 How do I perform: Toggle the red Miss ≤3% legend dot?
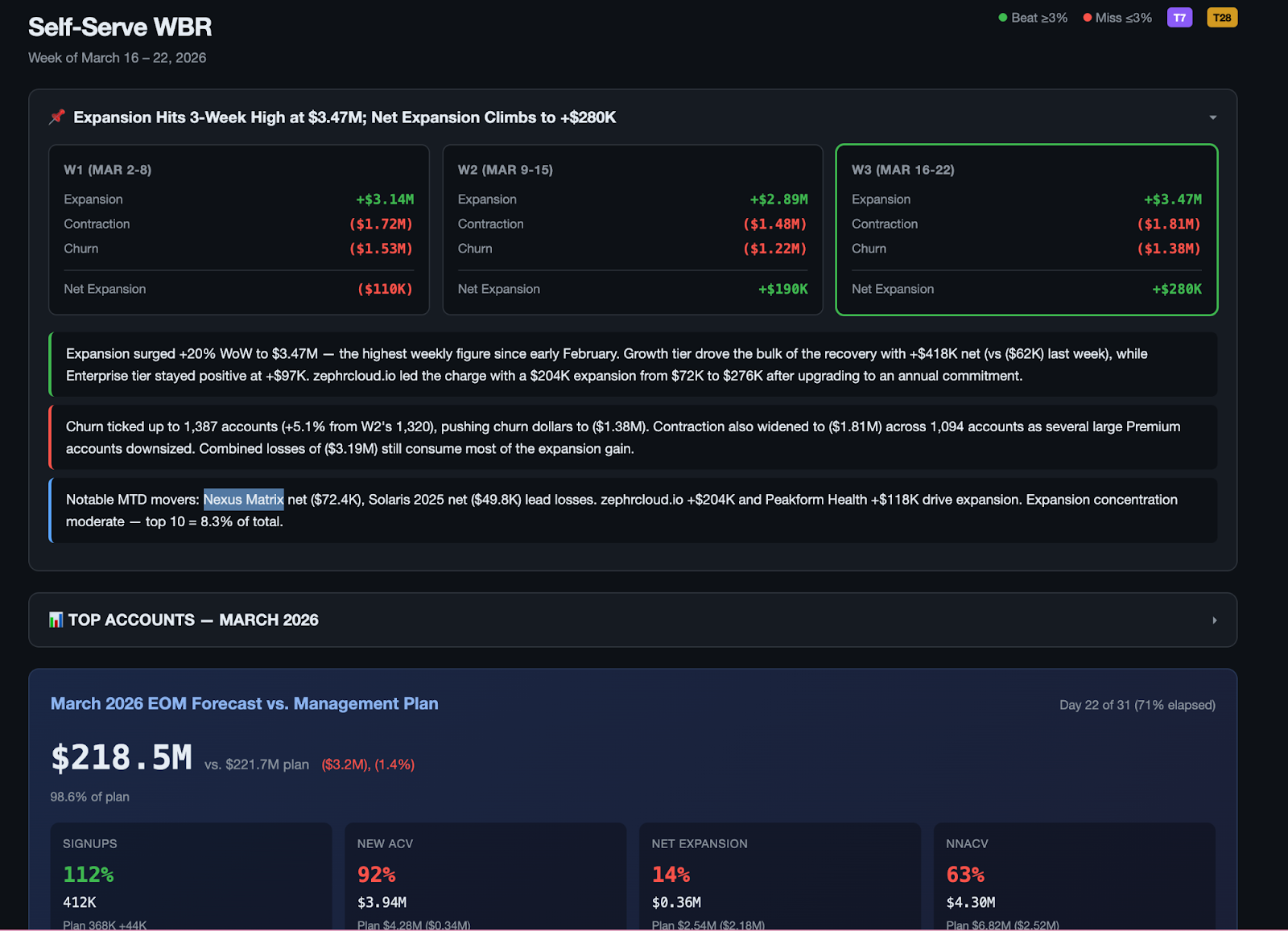coord(1088,17)
